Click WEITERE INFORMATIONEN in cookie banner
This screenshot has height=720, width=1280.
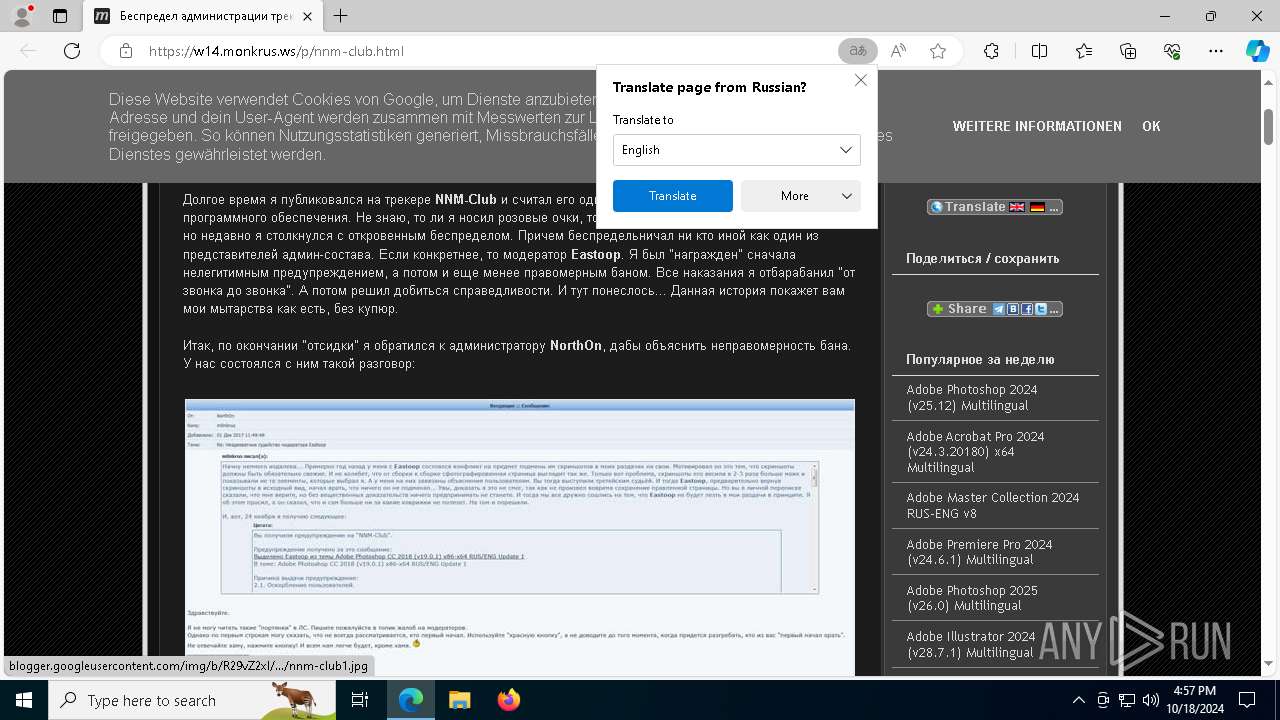[x=1037, y=126]
